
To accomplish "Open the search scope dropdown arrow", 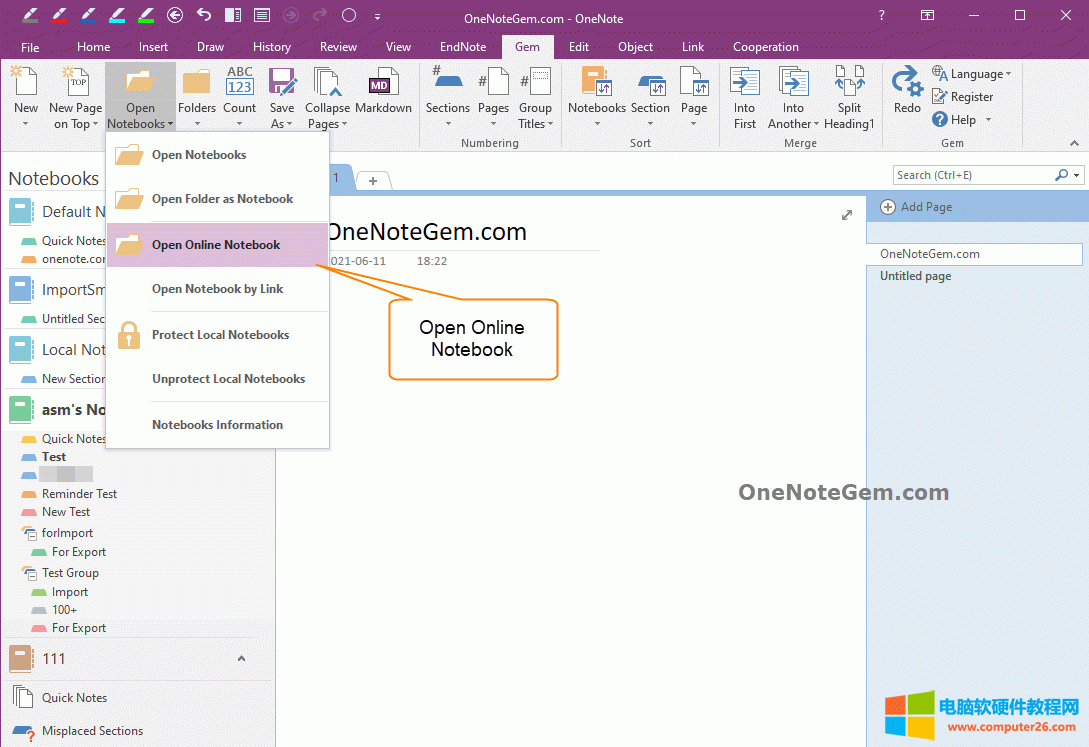I will point(1074,174).
